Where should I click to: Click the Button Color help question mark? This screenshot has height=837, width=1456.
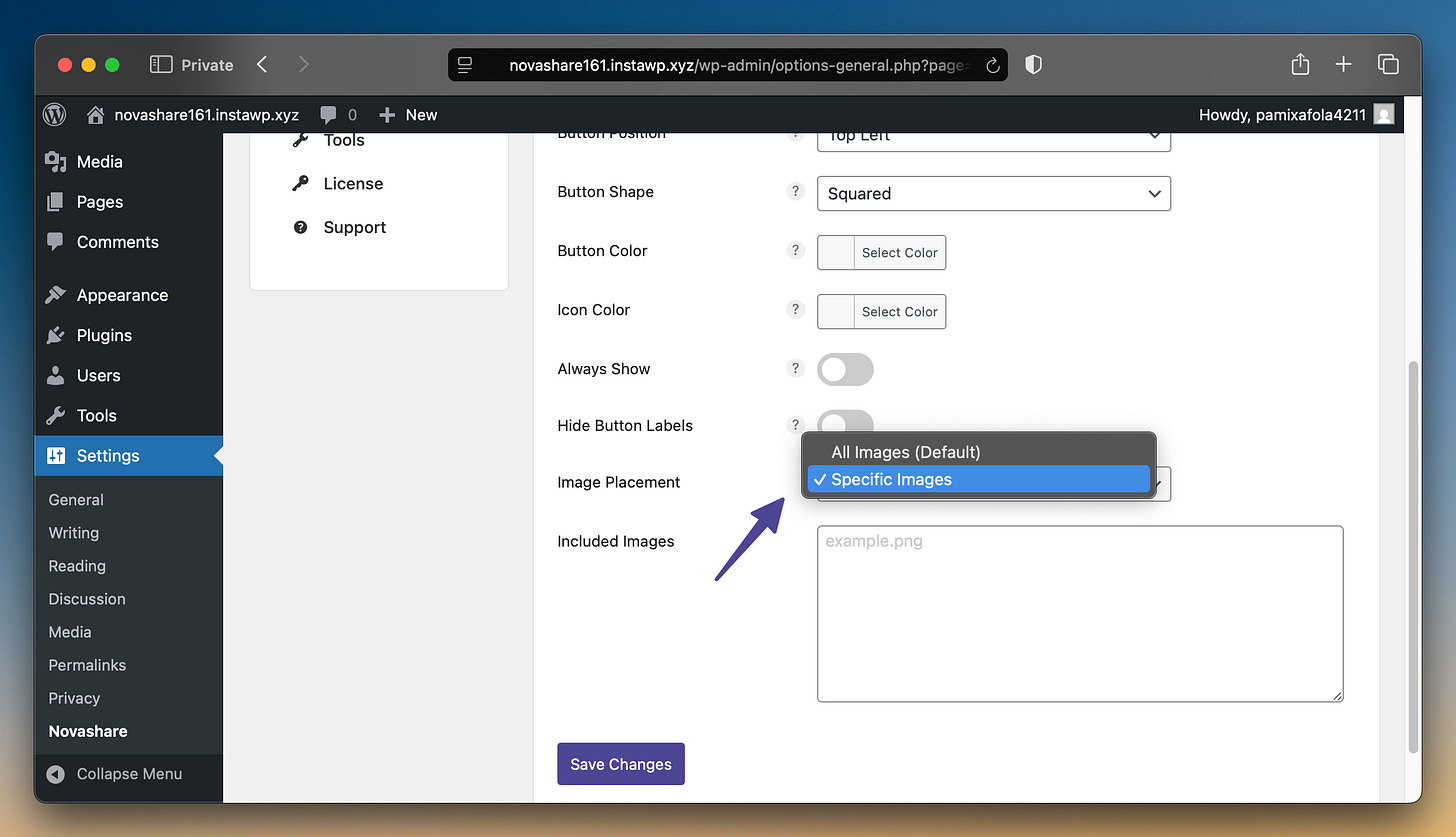pos(796,250)
